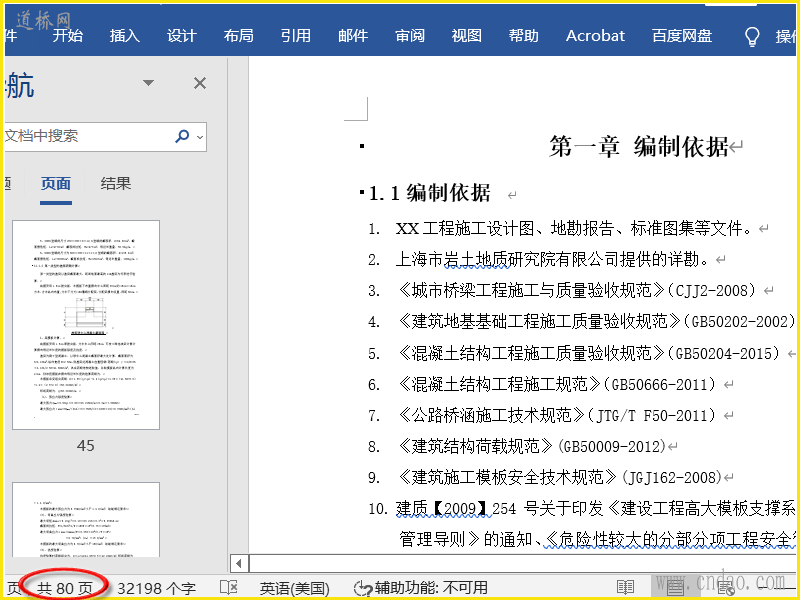The height and width of the screenshot is (600, 800).
Task: Expand the search options dropdown arrow
Action: pos(200,136)
